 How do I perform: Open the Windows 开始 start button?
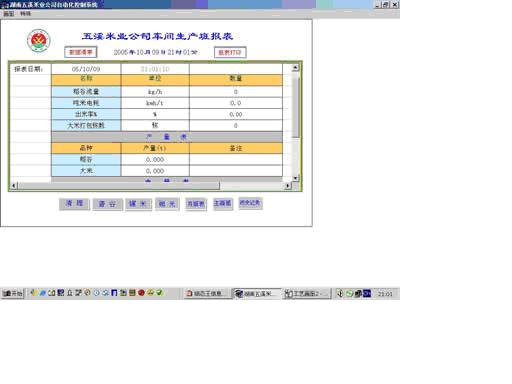13,293
